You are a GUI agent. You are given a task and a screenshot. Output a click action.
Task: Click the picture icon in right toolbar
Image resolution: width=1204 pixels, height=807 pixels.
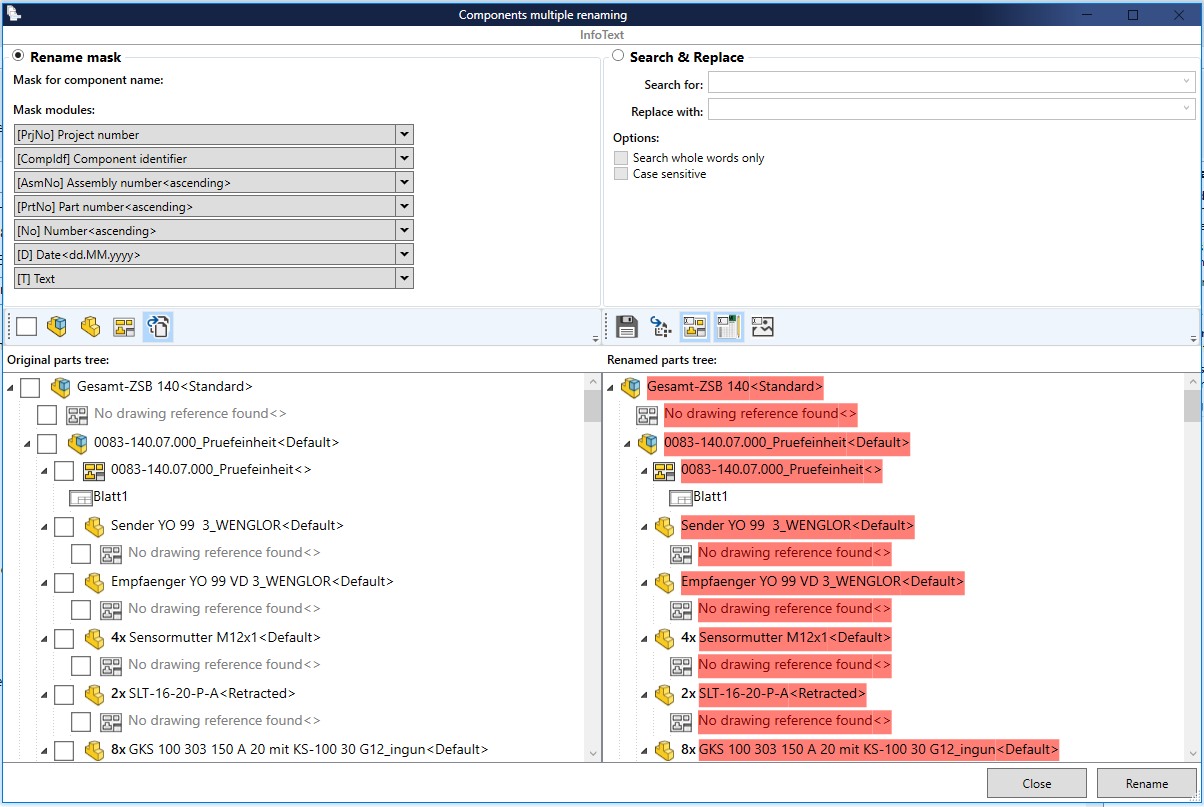pyautogui.click(x=763, y=326)
